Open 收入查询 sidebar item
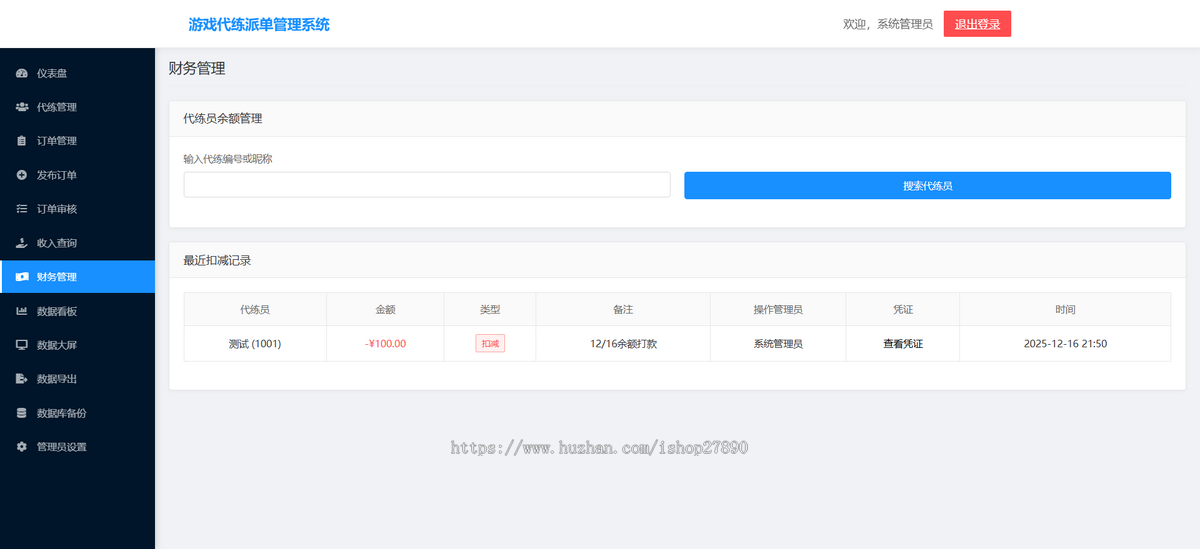 click(77, 243)
